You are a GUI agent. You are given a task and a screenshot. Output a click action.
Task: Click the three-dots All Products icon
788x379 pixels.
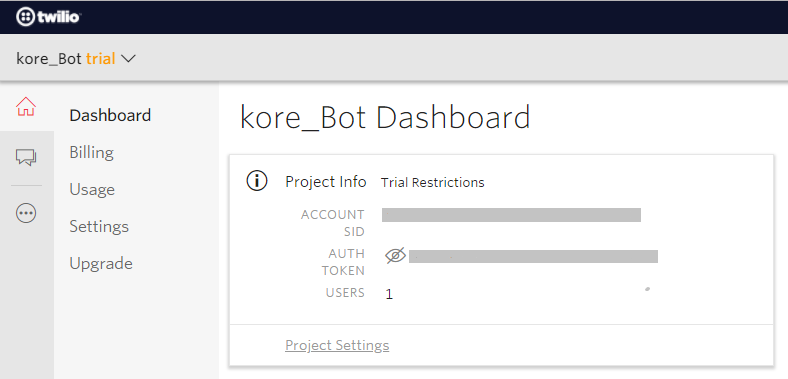click(x=26, y=214)
